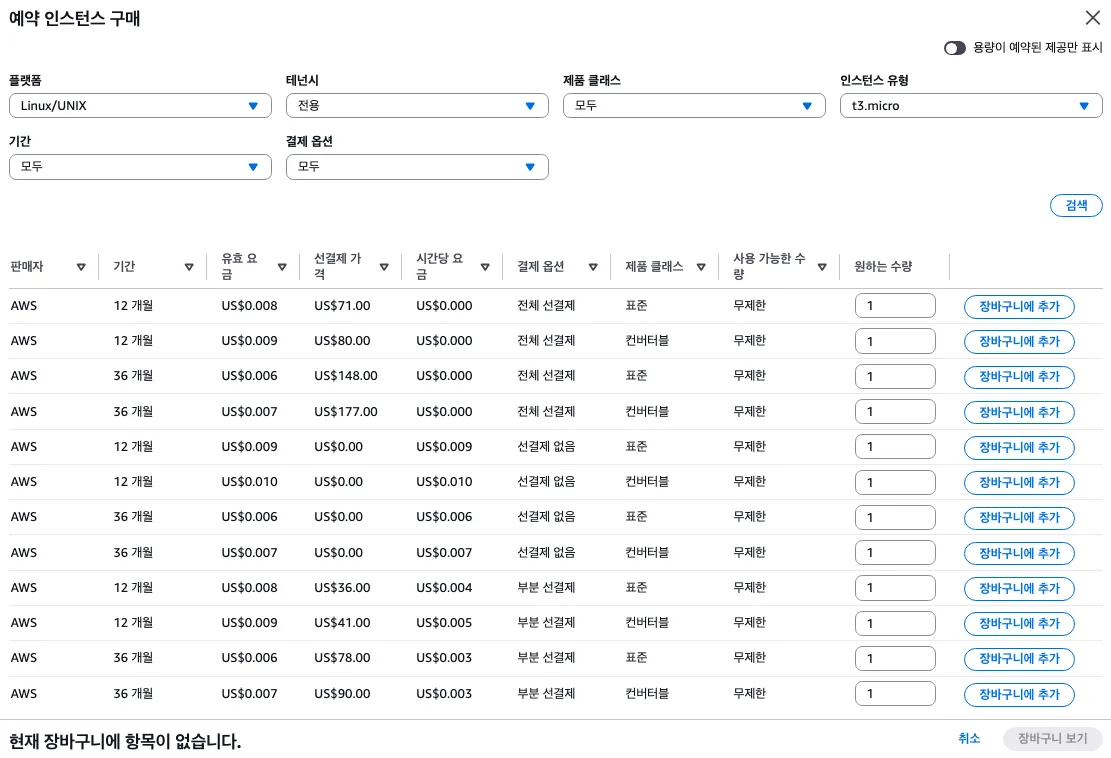Add the US$177.00 offering to cart
Screen dimensions: 1111x758
pos(1019,412)
